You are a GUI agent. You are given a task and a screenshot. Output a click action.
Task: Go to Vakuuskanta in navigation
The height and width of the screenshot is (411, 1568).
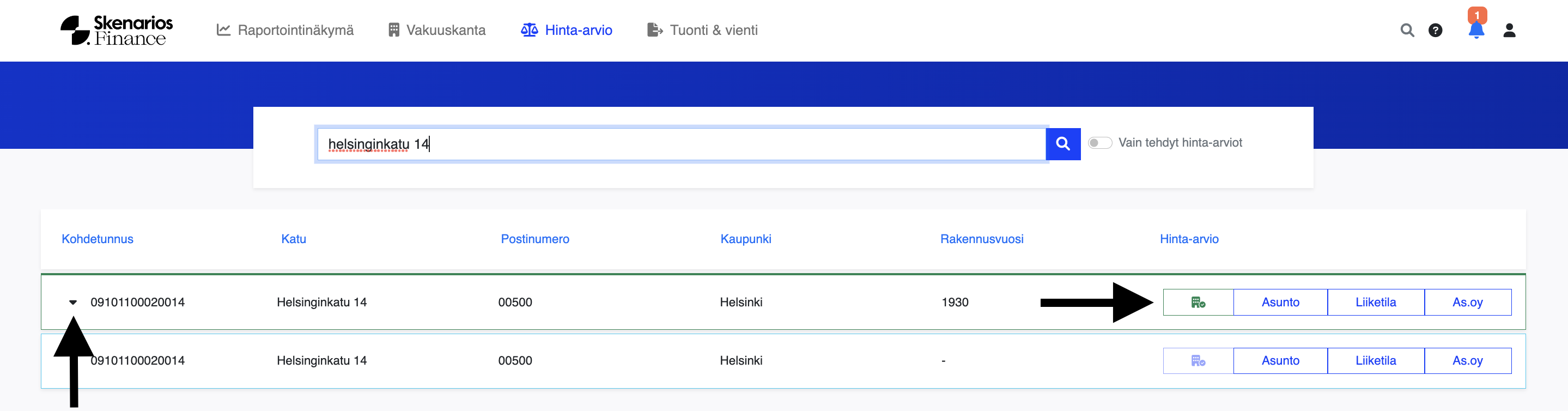(x=436, y=31)
